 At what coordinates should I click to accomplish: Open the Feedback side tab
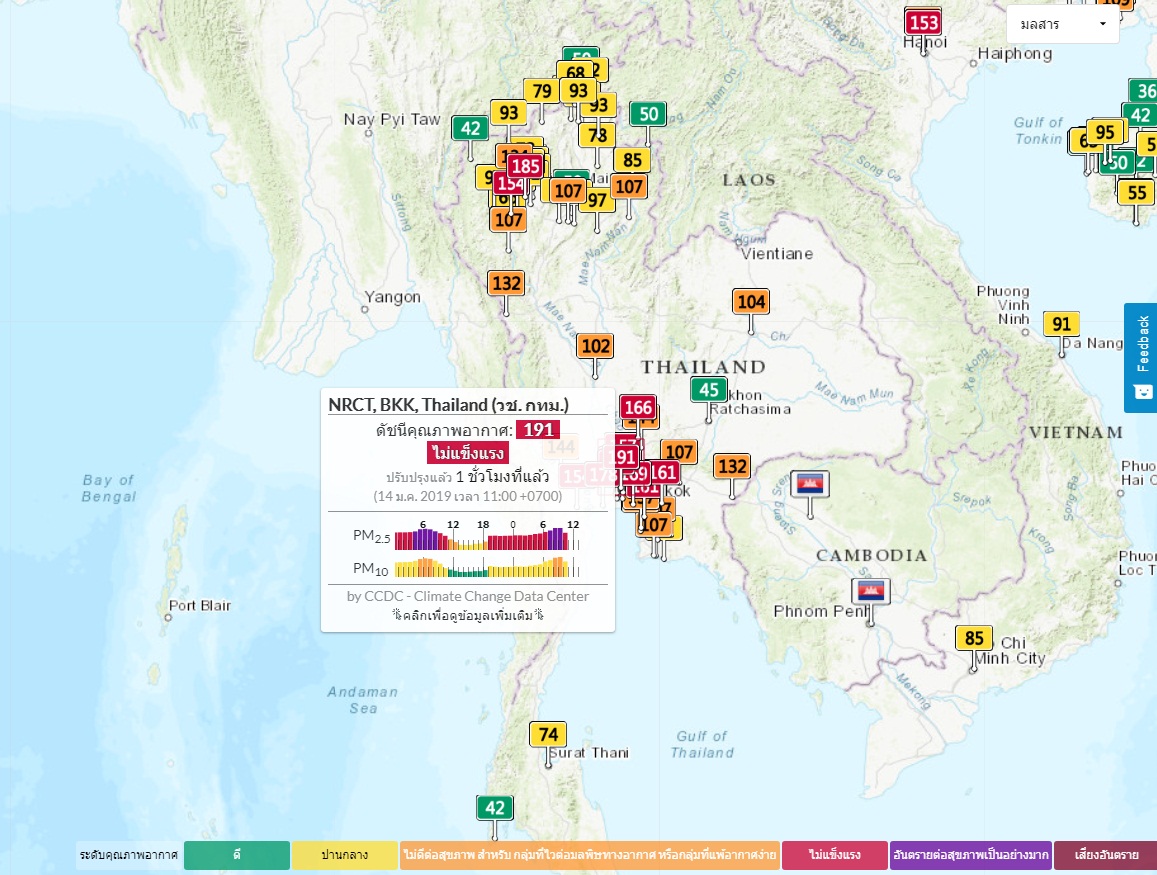1141,357
